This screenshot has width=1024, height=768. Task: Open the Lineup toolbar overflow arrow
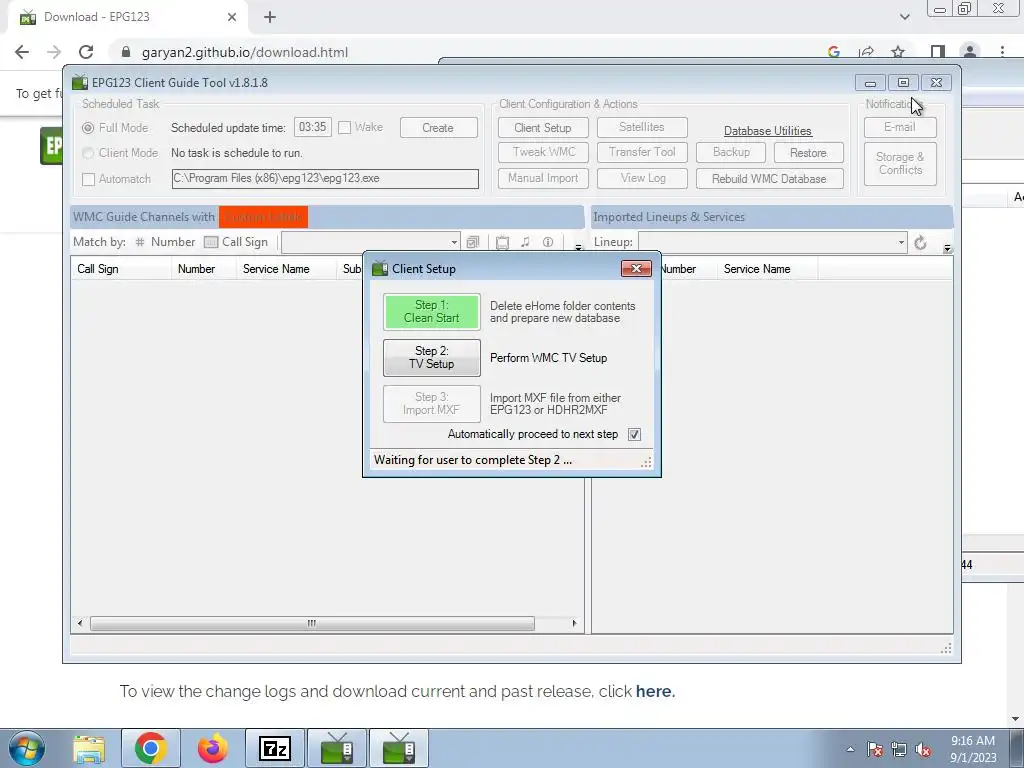pos(948,248)
